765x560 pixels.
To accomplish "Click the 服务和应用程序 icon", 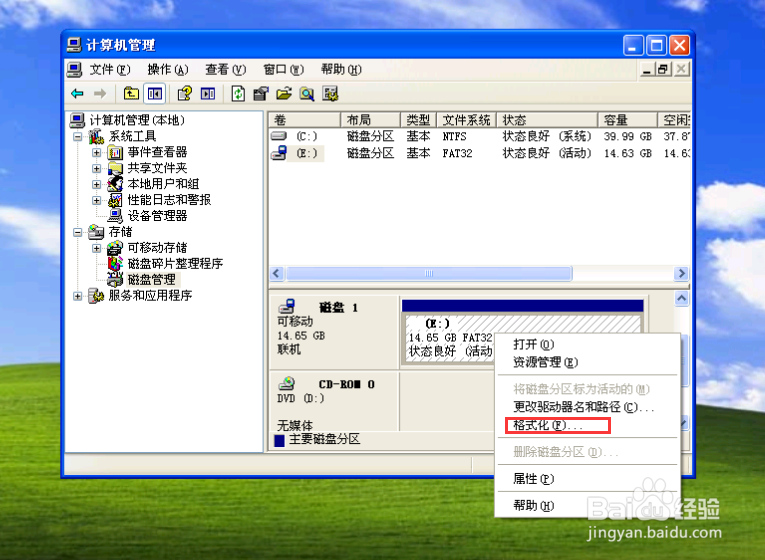I will pos(96,296).
